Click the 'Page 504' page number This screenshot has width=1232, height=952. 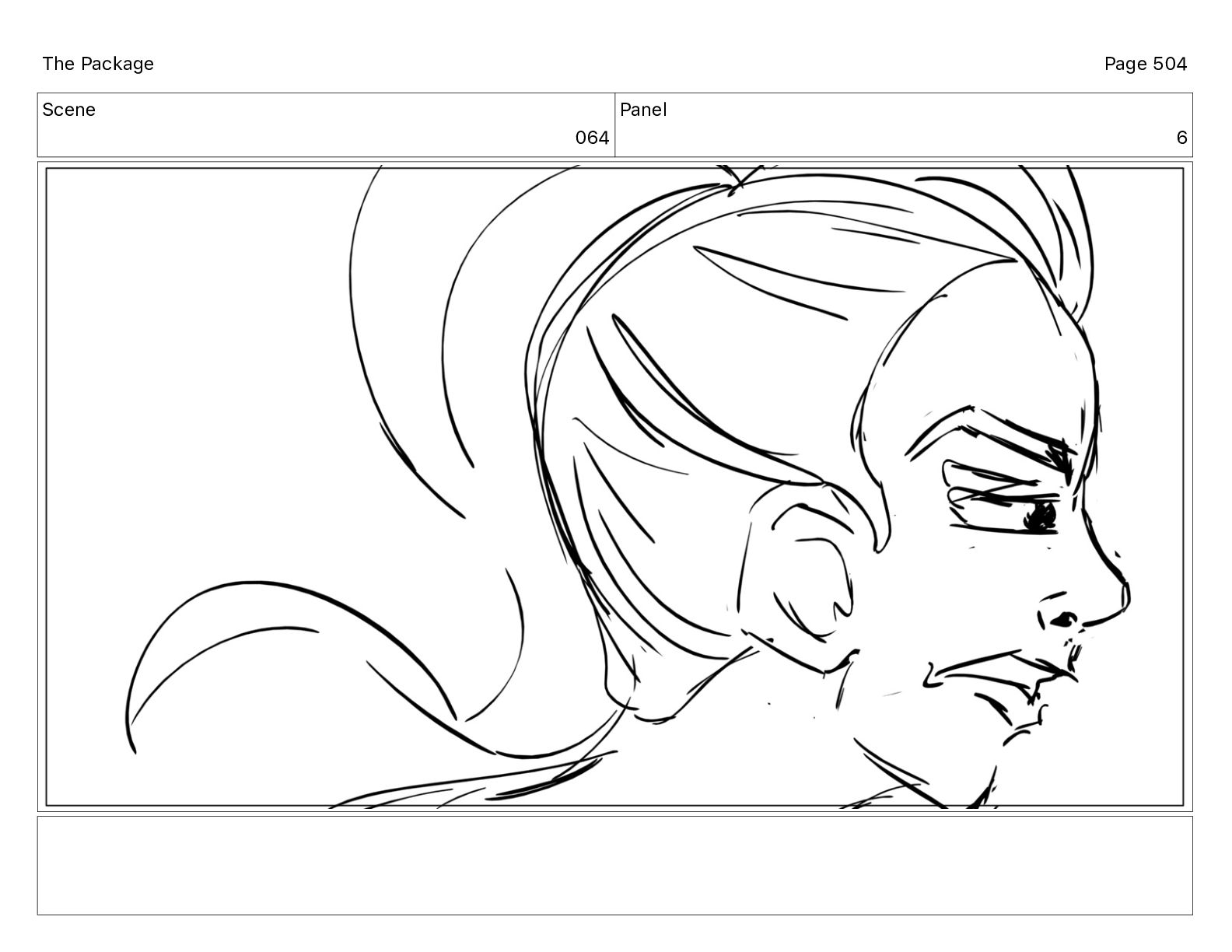click(x=1145, y=64)
